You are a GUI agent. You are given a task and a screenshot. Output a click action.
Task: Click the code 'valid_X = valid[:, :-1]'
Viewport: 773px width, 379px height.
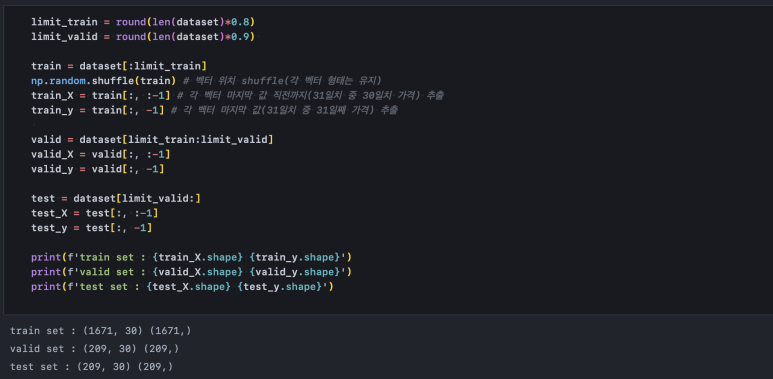[x=101, y=155]
